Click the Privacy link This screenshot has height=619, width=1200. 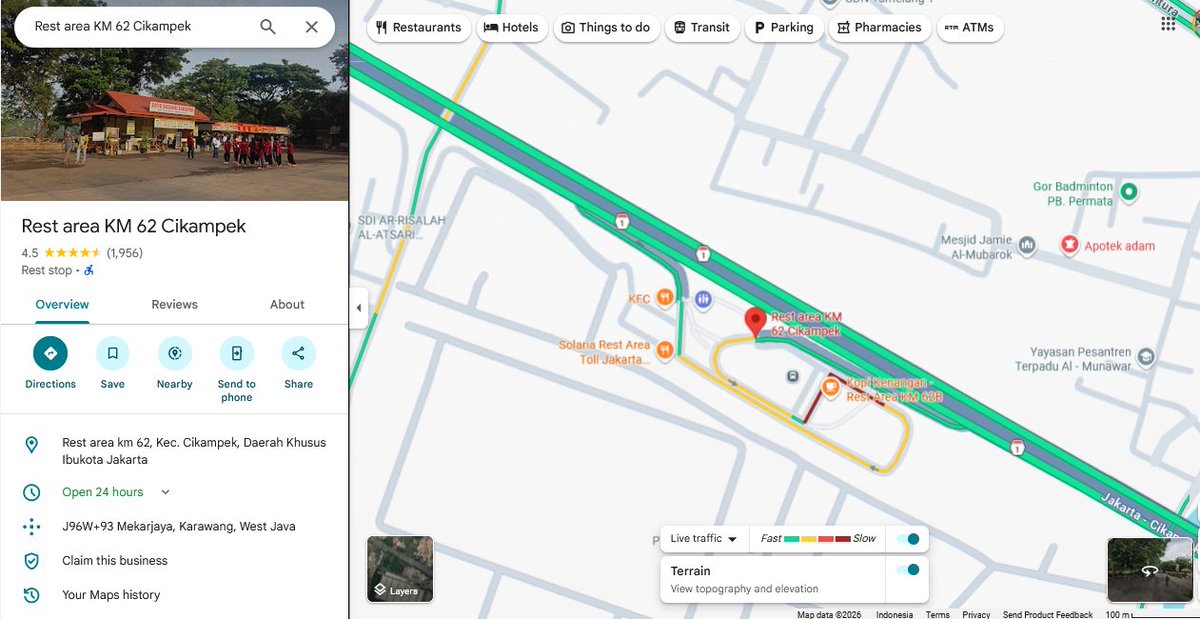976,614
